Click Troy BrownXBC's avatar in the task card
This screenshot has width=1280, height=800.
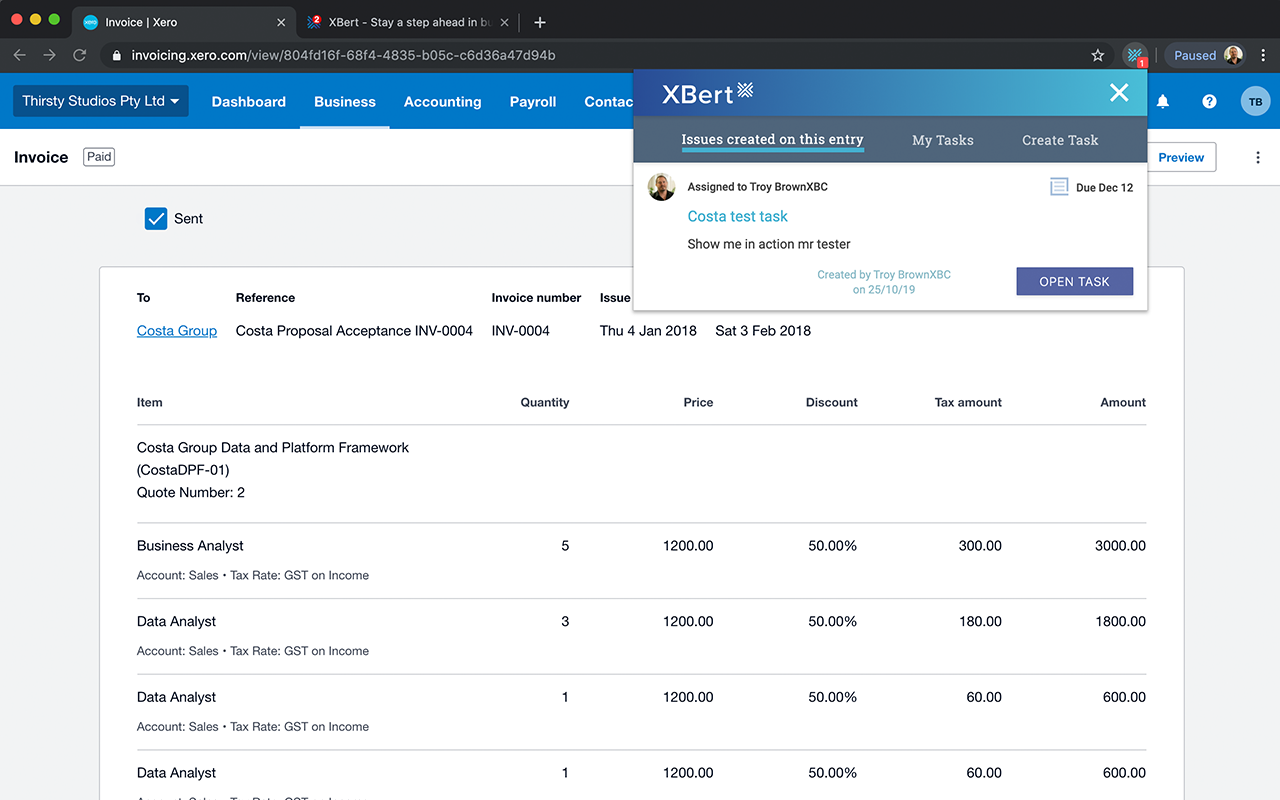point(662,187)
